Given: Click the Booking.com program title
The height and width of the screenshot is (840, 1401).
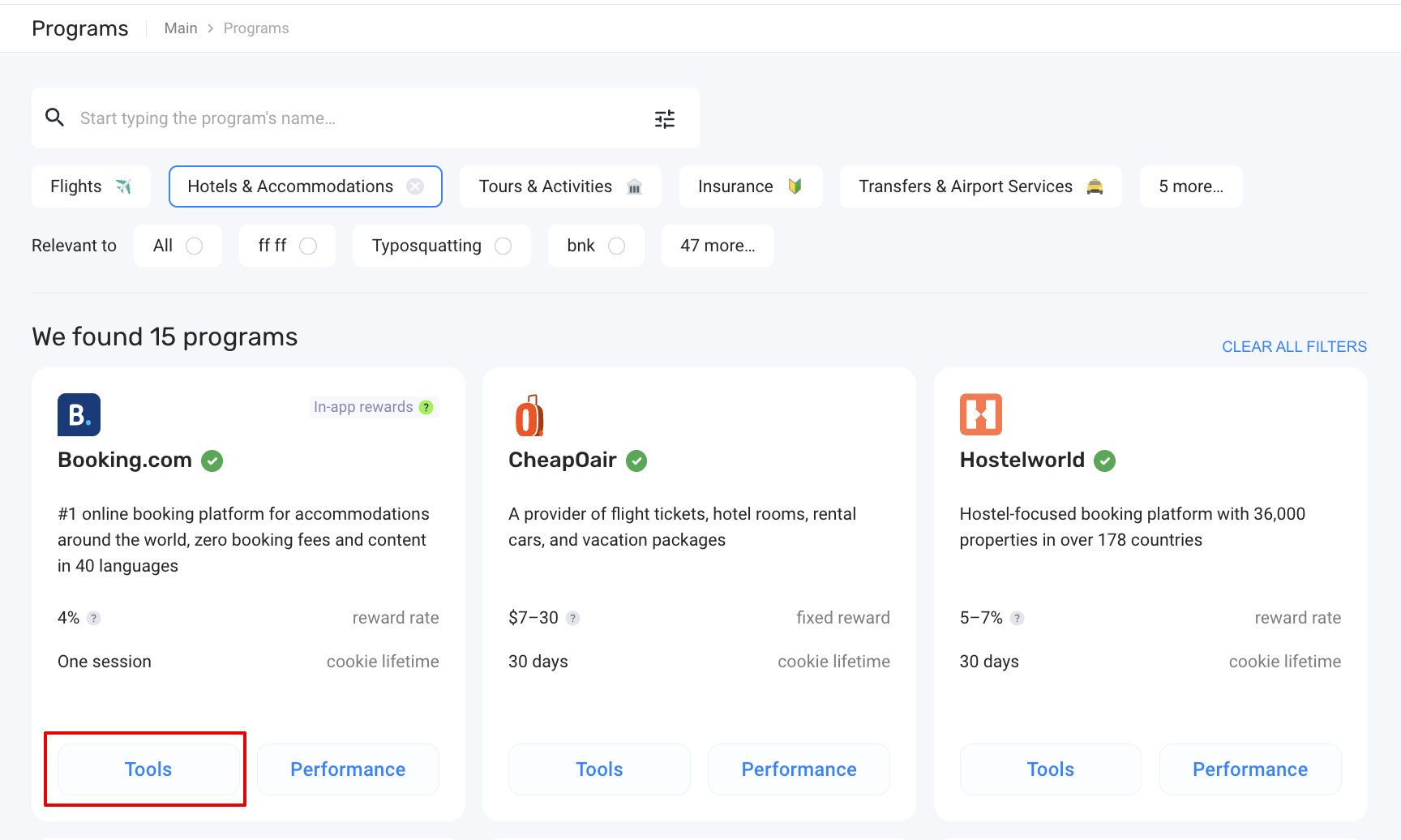Looking at the screenshot, I should click(125, 460).
